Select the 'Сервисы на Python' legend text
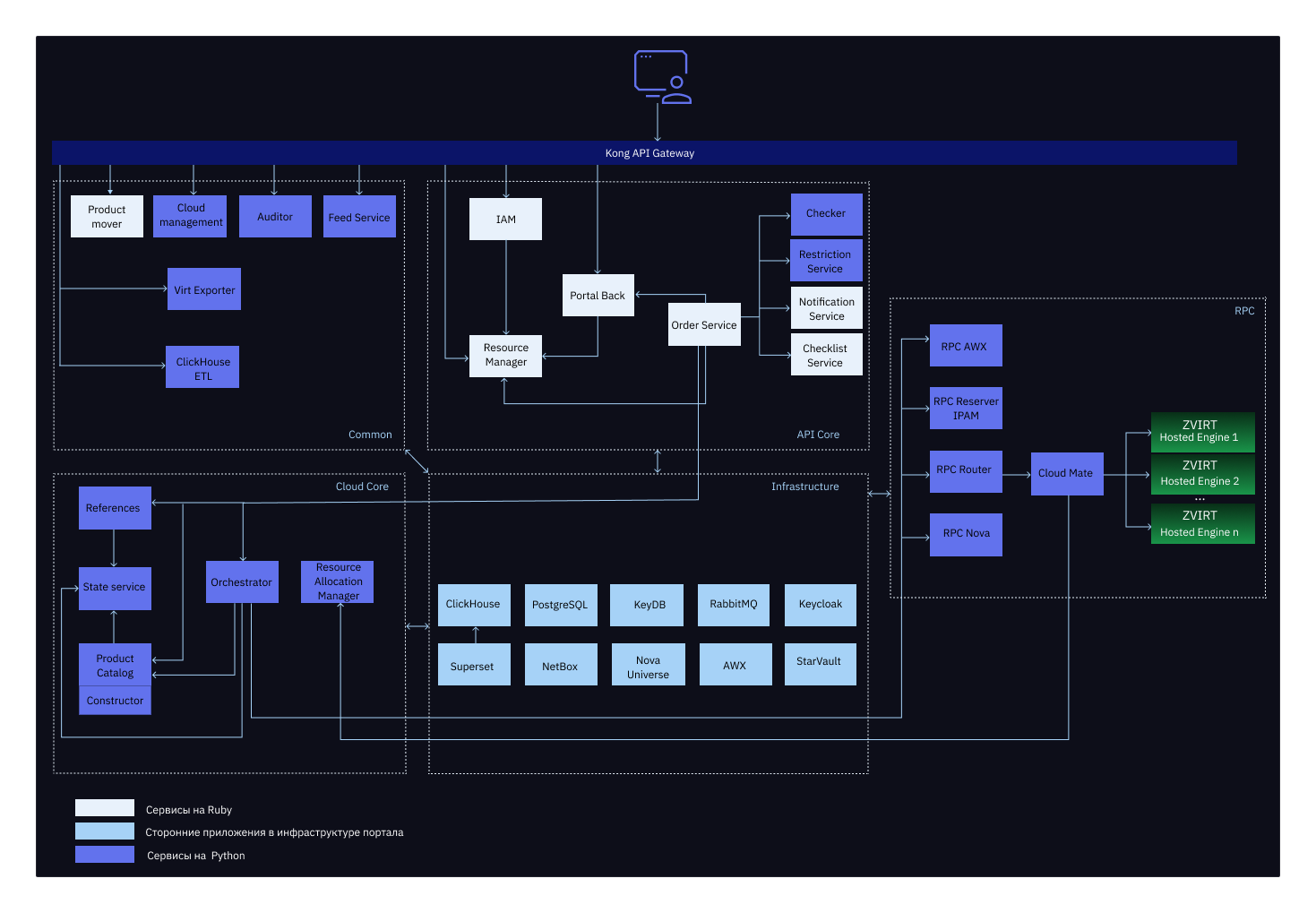Screen dimensions: 1316x913 tap(196, 856)
